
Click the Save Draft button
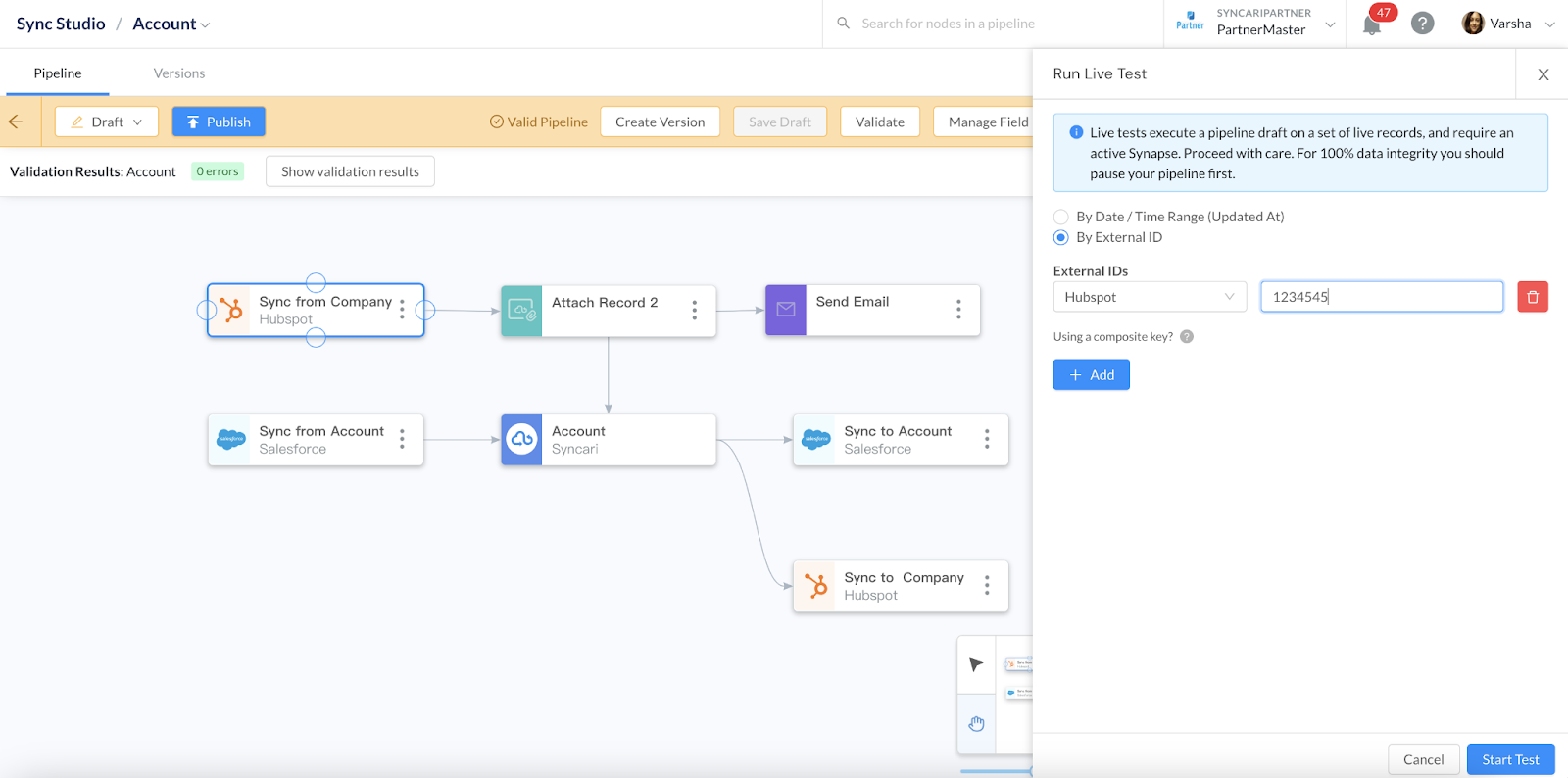780,122
